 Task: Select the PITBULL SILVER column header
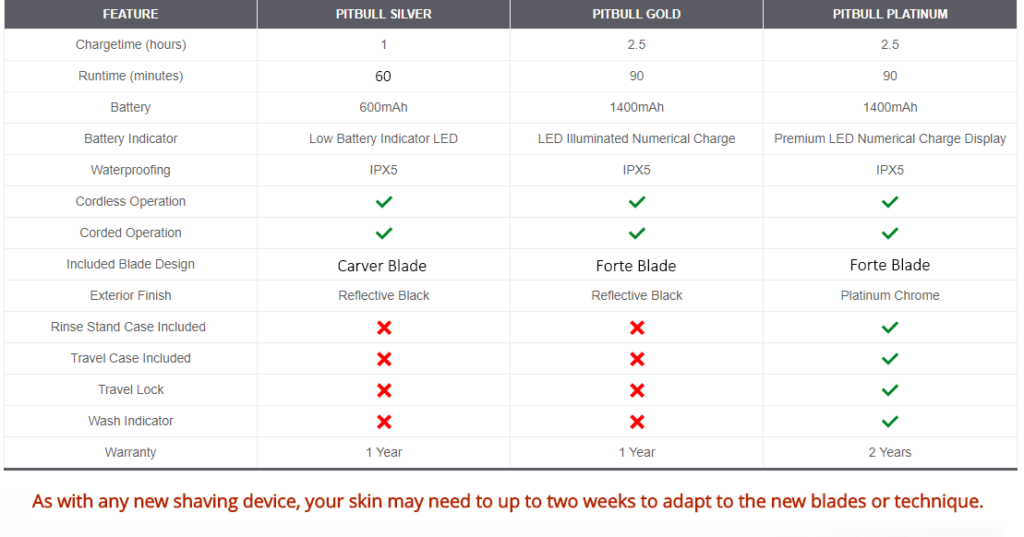click(x=384, y=14)
